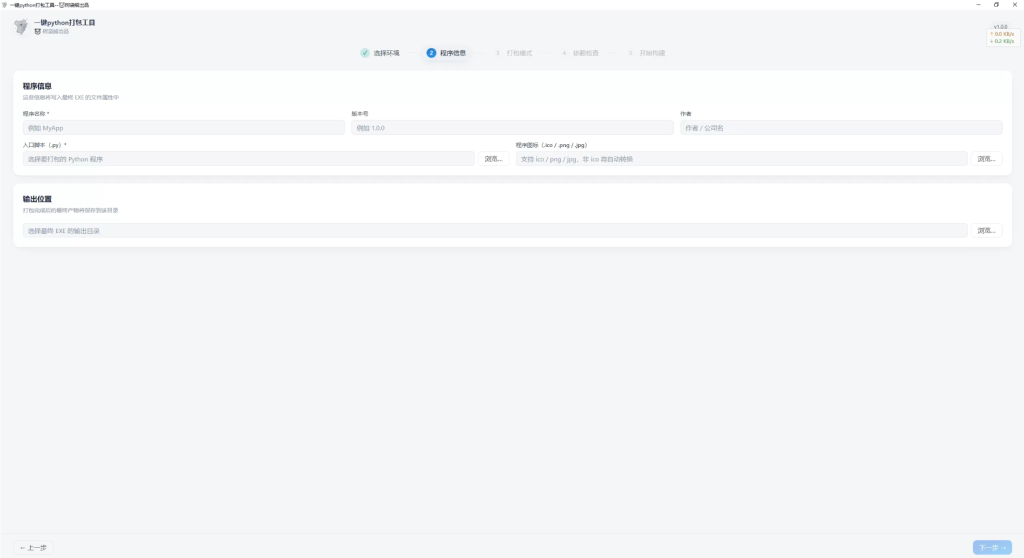Click the blue step 2 circle

[431, 53]
